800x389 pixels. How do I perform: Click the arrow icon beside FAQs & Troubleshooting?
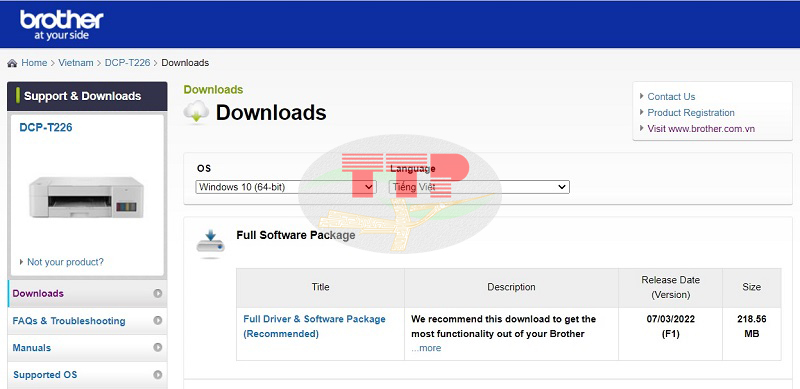point(158,321)
